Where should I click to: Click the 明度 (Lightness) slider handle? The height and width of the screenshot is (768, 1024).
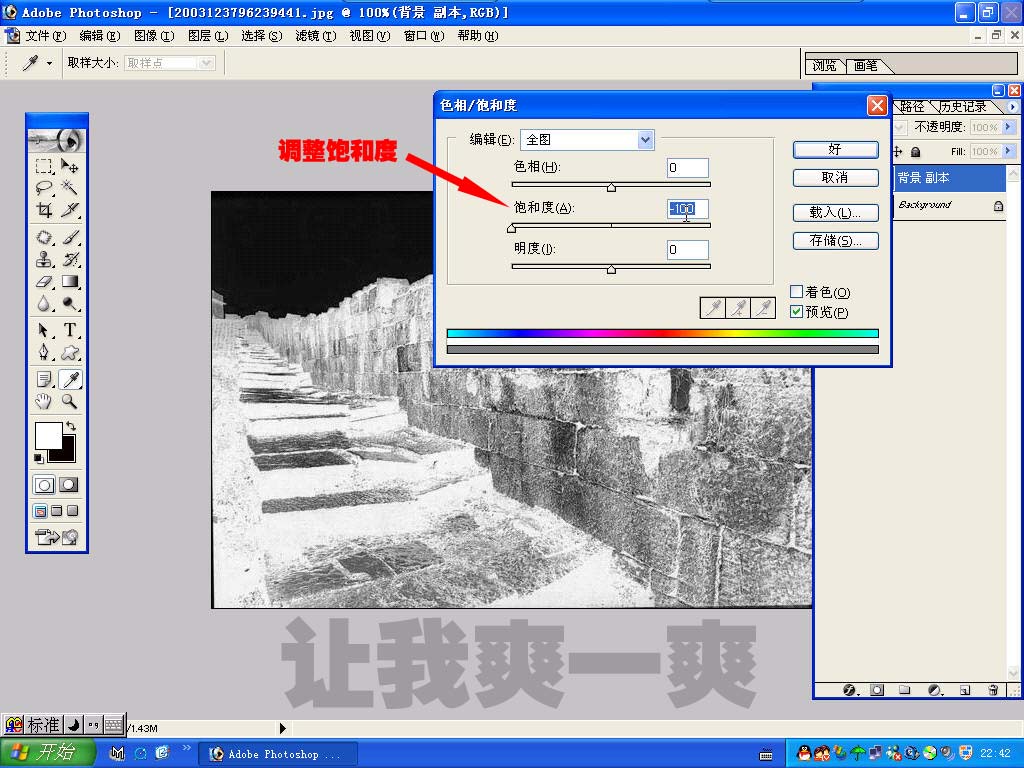(x=611, y=269)
